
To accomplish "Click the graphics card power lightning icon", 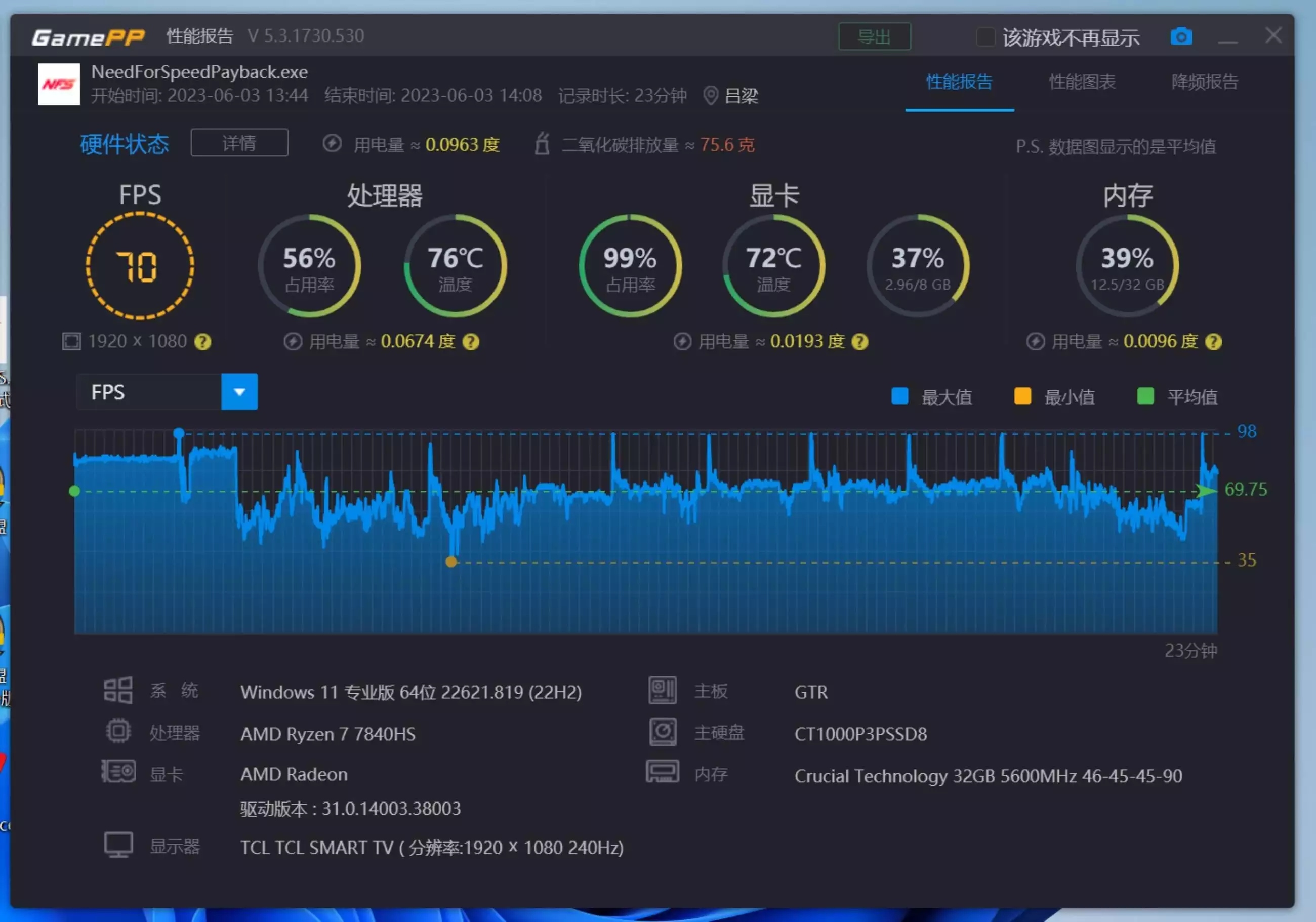I will [x=682, y=342].
